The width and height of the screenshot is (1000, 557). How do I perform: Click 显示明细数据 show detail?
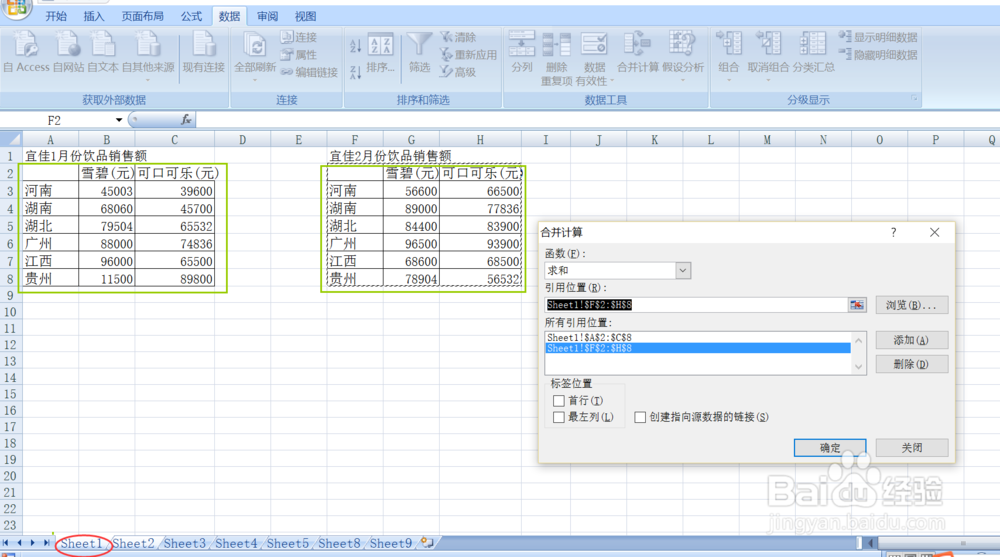878,37
